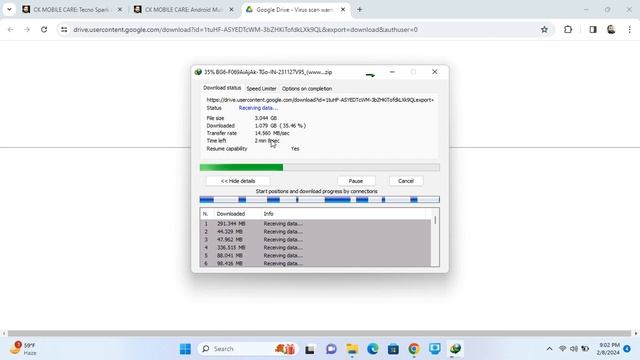Viewport: 640px width, 360px height.
Task: Open Task View from the taskbar
Action: coord(310,349)
